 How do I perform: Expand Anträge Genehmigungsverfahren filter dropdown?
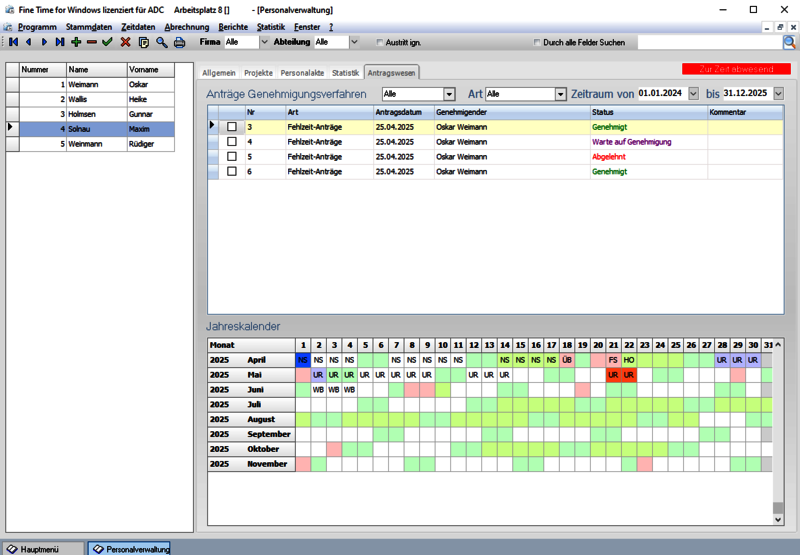pos(449,94)
